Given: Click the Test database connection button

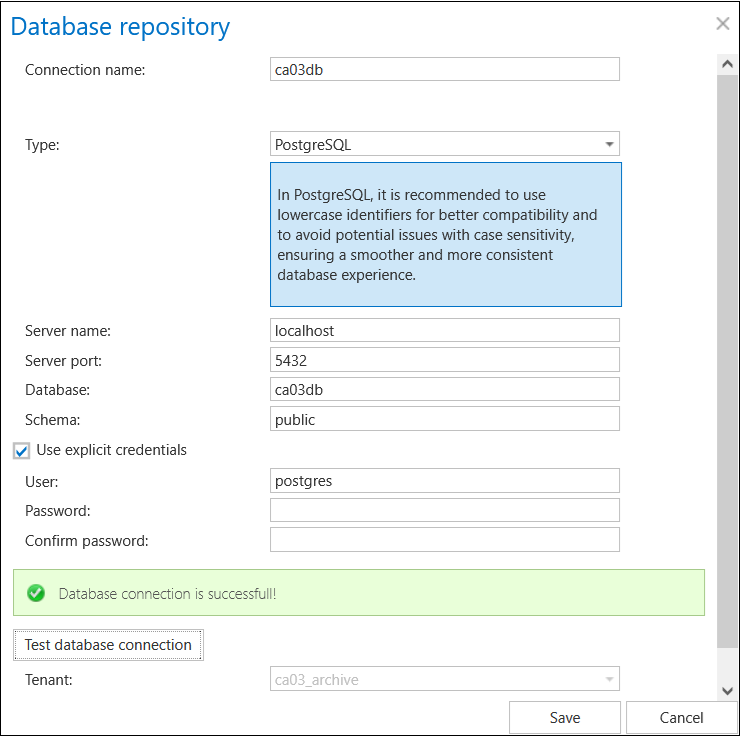Looking at the screenshot, I should click(x=108, y=645).
